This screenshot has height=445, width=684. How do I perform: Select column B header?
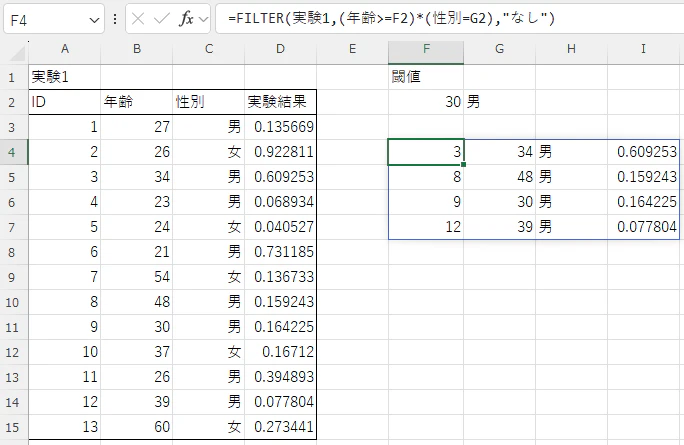137,49
